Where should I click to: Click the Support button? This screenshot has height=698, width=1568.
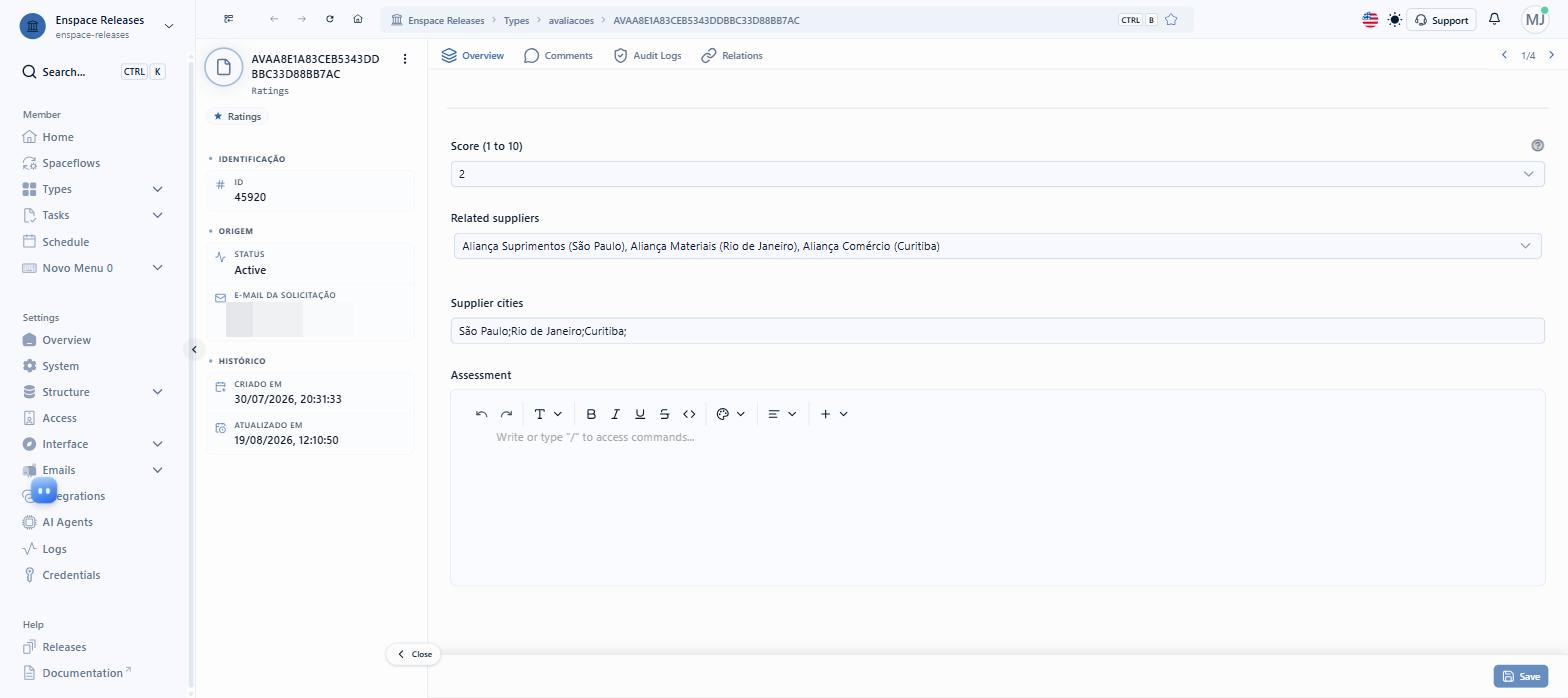click(x=1442, y=20)
